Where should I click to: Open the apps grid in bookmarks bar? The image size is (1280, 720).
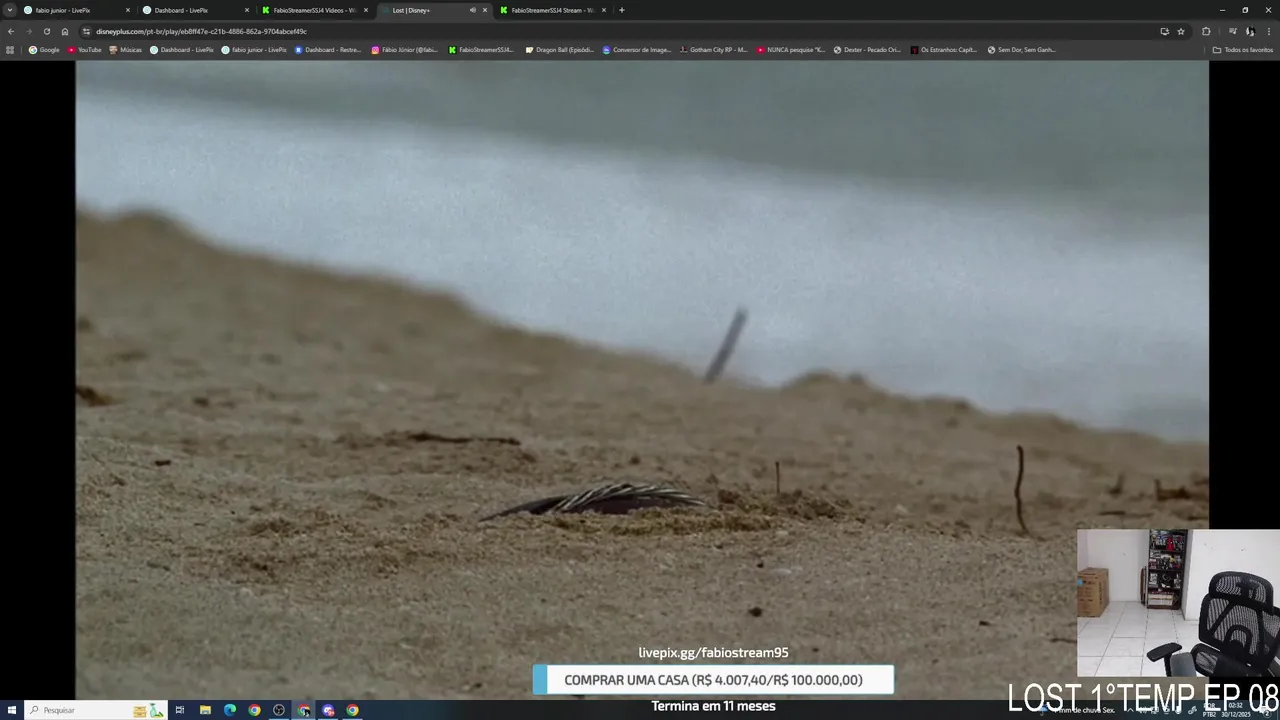click(x=10, y=50)
